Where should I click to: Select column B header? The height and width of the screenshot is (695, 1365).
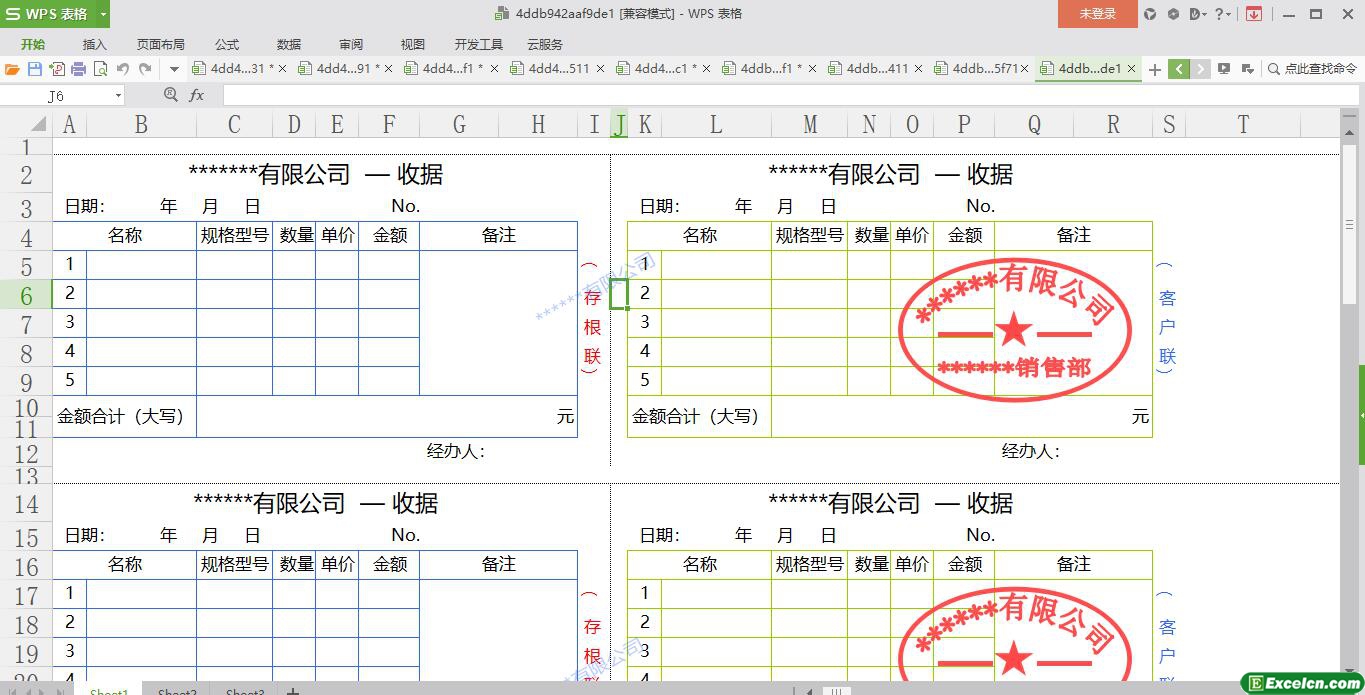(x=141, y=124)
